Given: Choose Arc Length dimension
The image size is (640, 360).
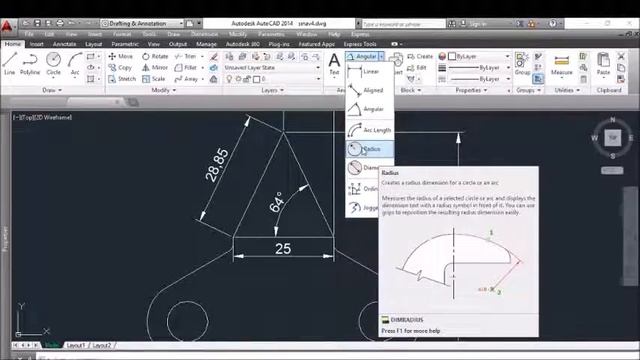Looking at the screenshot, I should 370,130.
